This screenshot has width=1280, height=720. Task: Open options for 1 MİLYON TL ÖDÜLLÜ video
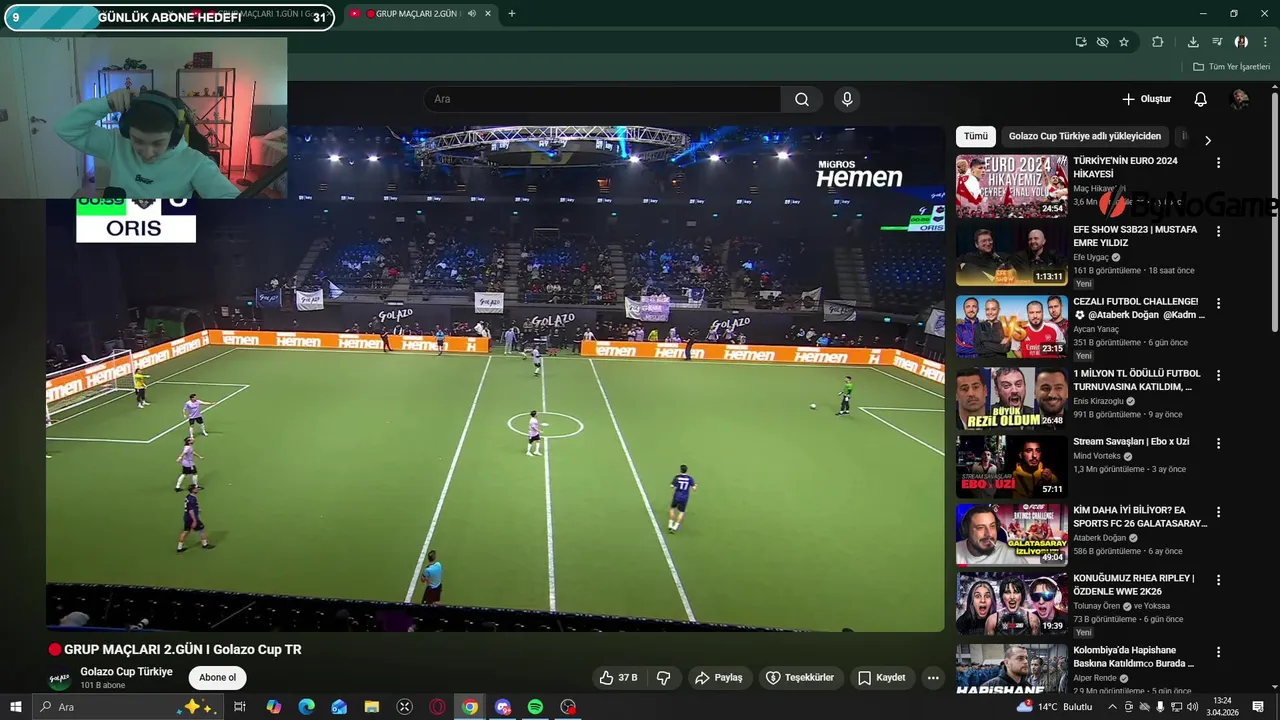(x=1218, y=375)
